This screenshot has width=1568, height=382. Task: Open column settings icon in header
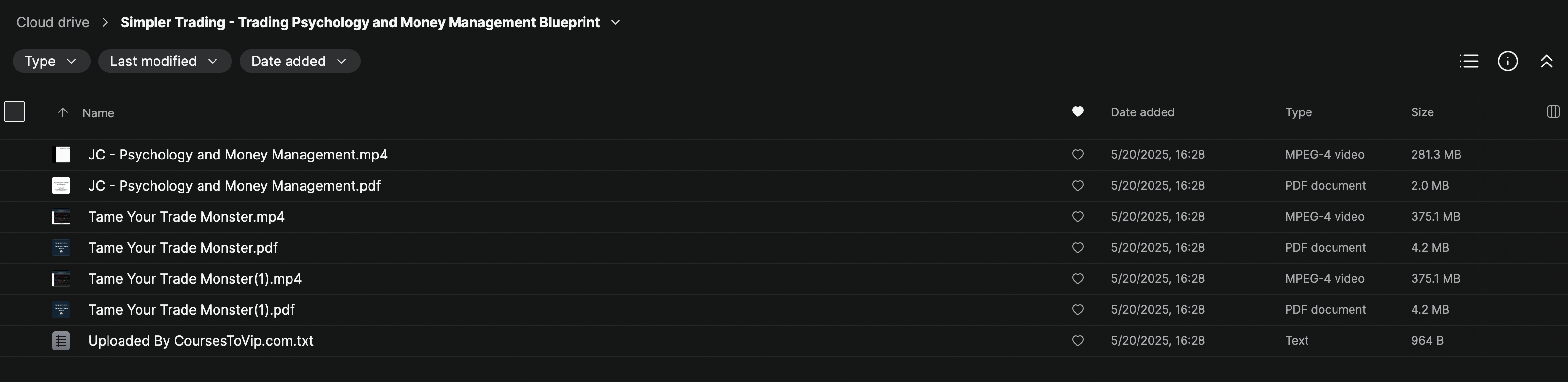coord(1553,111)
